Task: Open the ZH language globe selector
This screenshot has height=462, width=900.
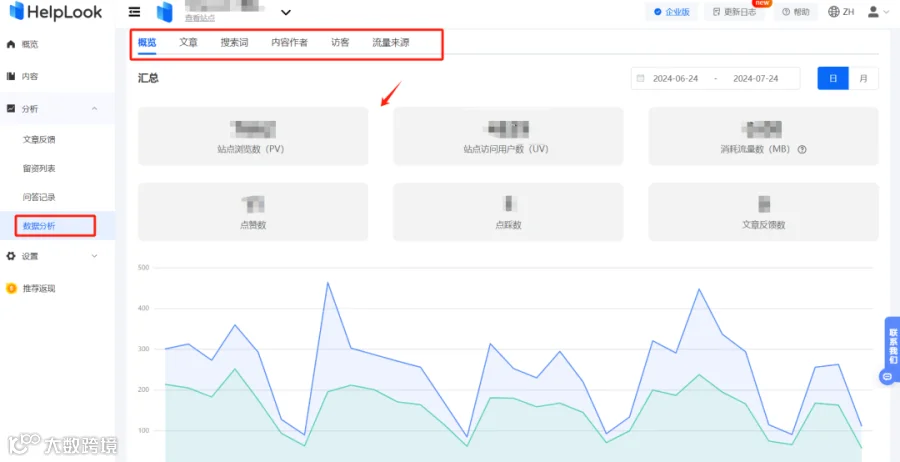Action: (x=841, y=11)
